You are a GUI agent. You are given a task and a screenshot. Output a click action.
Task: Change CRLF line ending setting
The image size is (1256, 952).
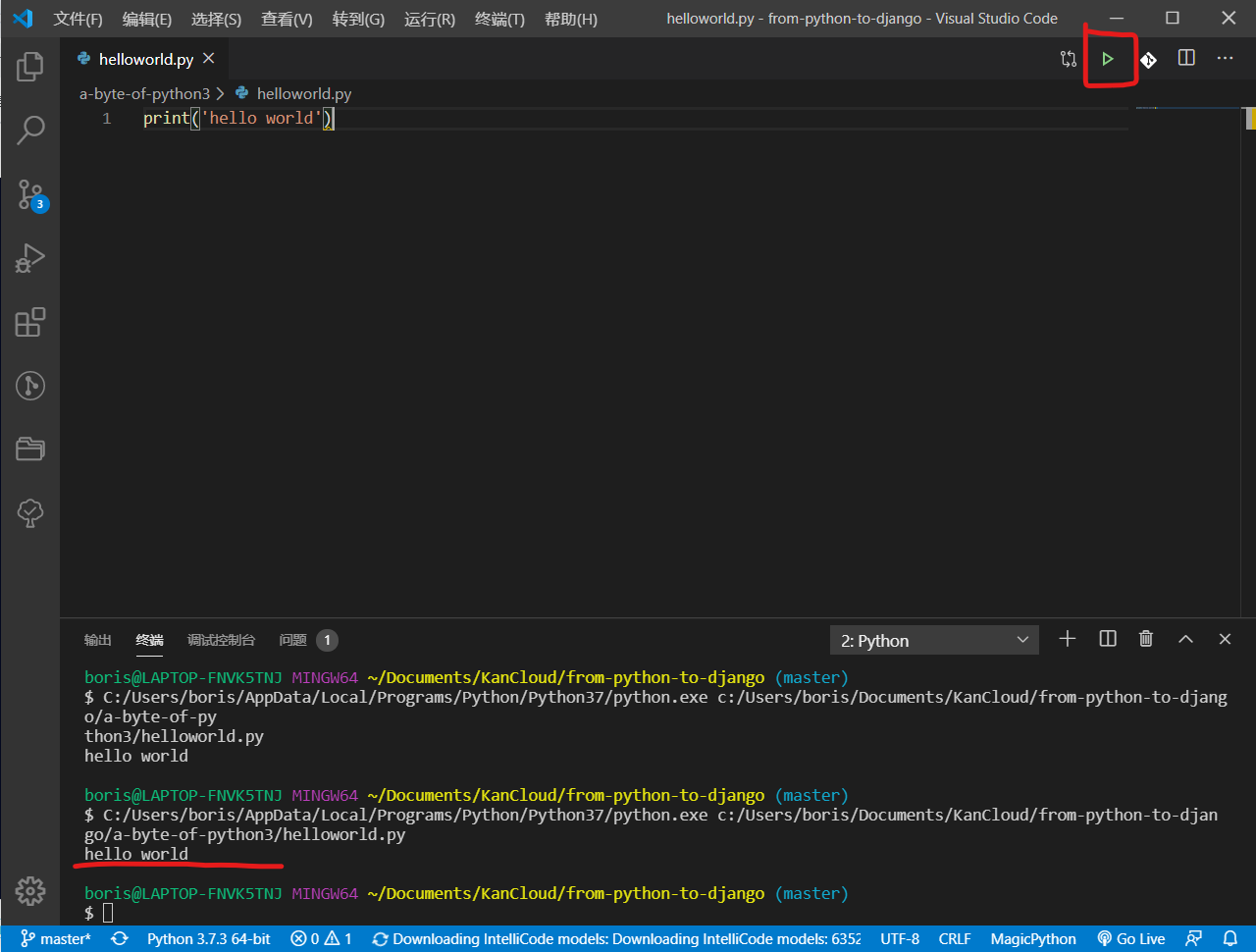(955, 939)
